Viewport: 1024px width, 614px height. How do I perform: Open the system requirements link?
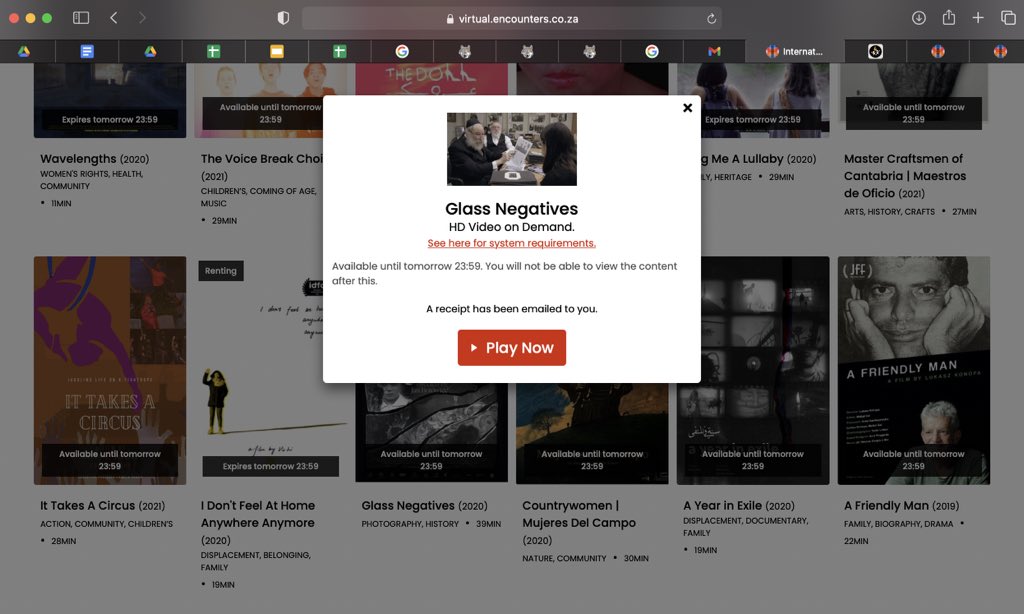coord(511,243)
